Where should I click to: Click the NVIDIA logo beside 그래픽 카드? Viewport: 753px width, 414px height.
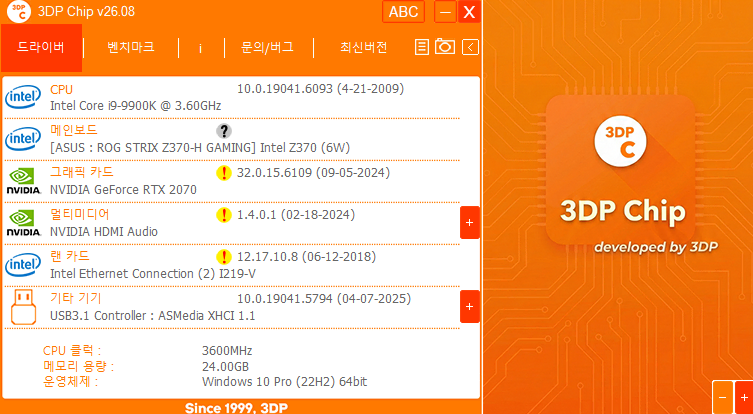[x=23, y=181]
